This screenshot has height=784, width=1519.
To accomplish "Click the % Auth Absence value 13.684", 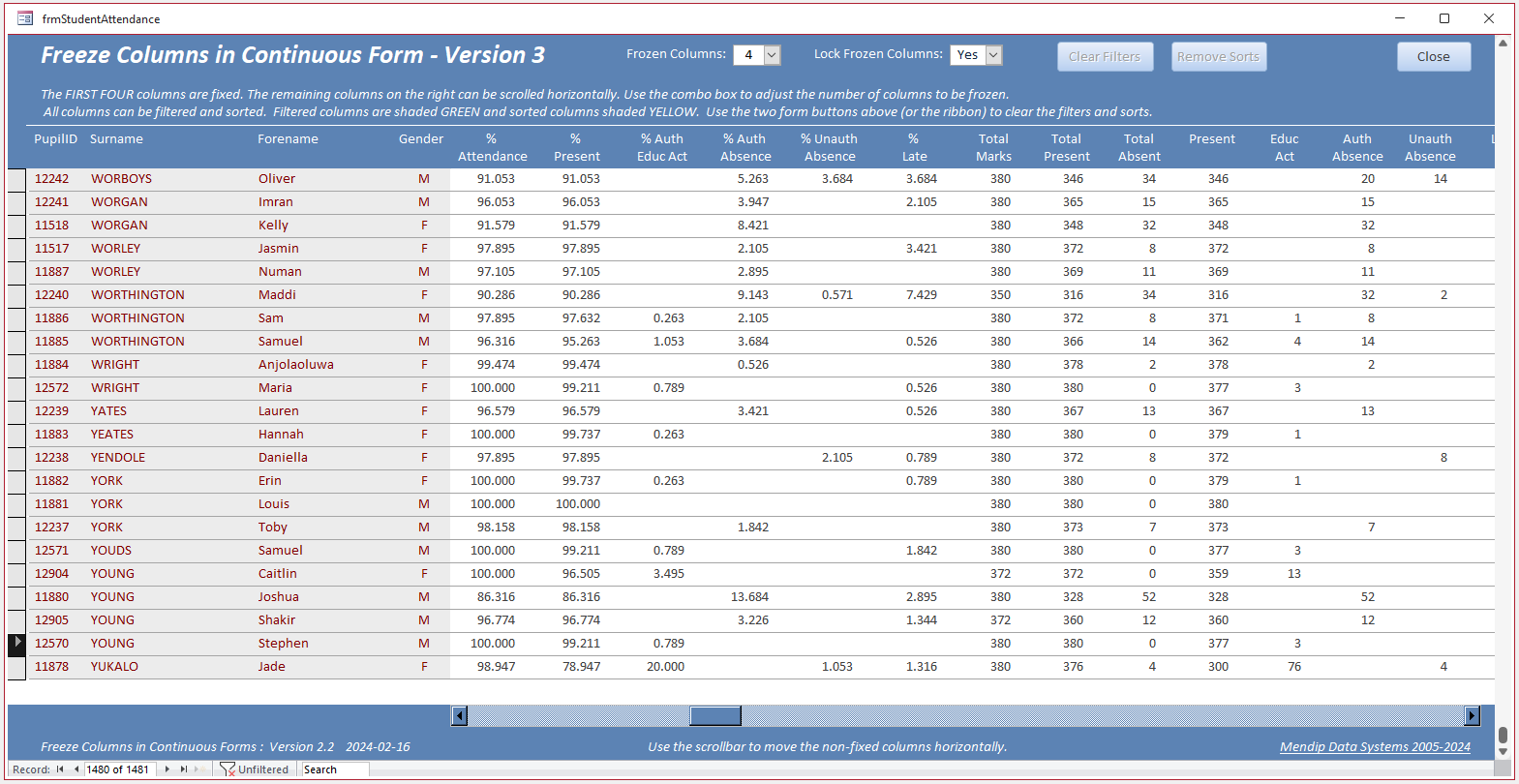I will click(749, 597).
